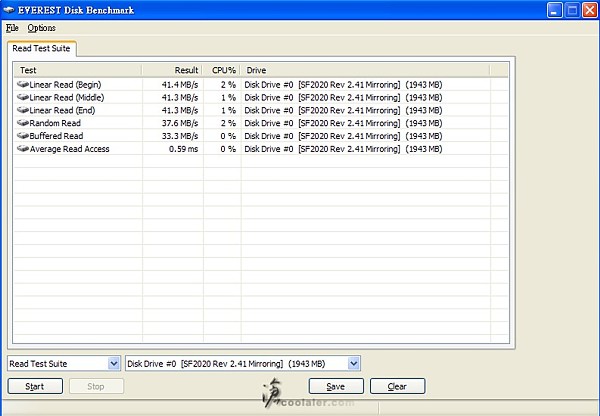This screenshot has height=416, width=600.
Task: Maximize the EVEREST Disk Benchmark window
Action: (x=572, y=10)
